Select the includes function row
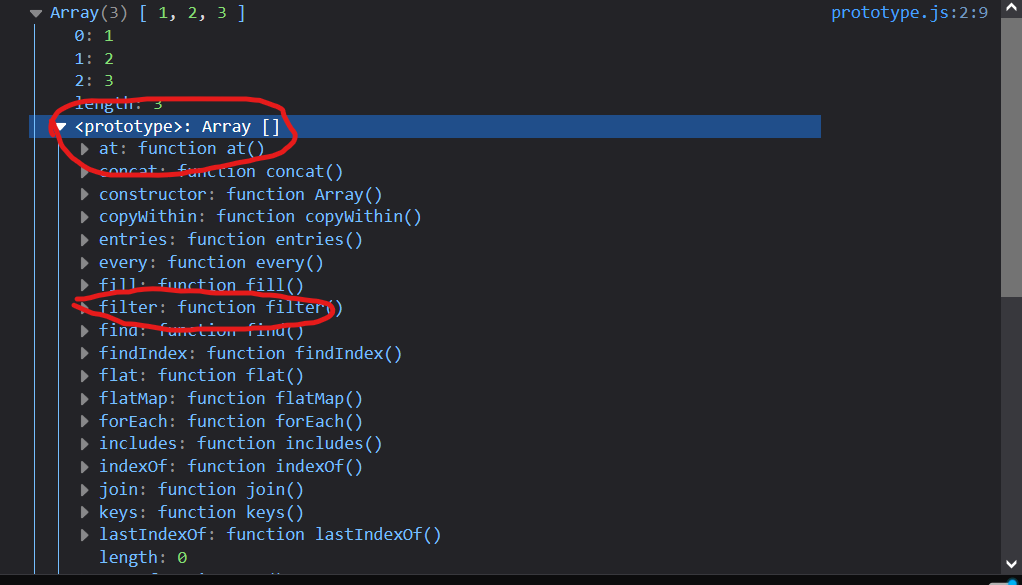This screenshot has width=1022, height=585. (240, 444)
